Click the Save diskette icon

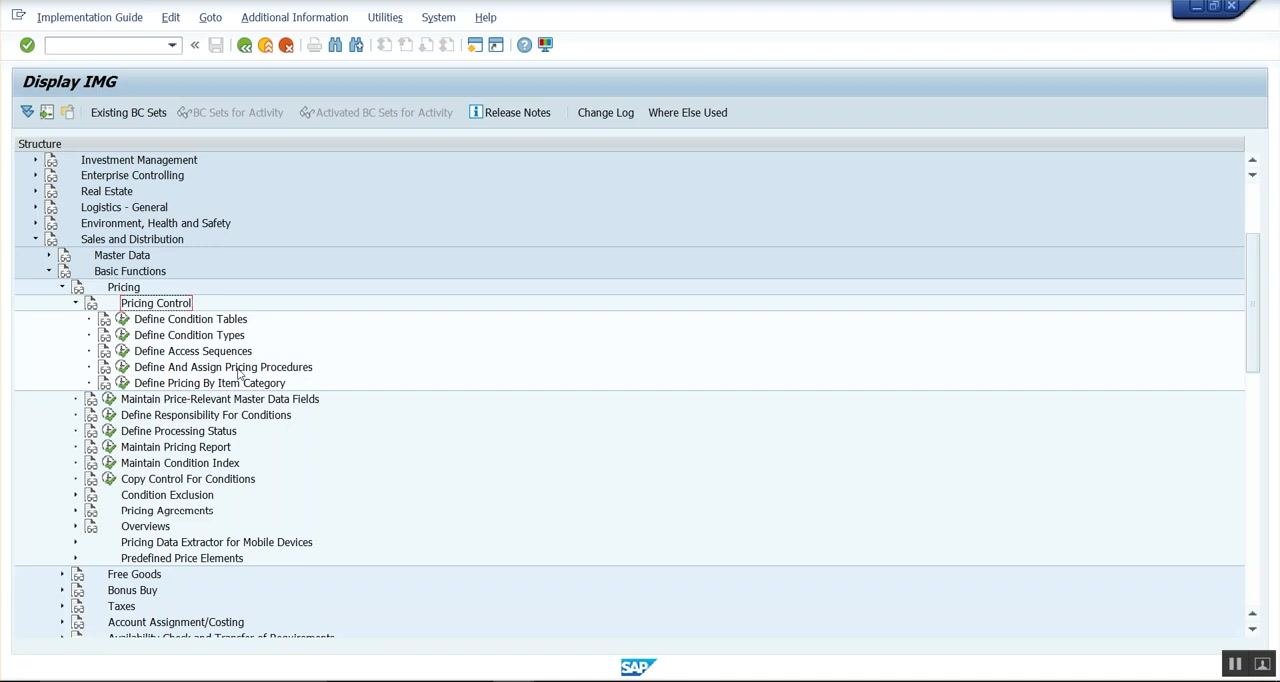pos(216,45)
